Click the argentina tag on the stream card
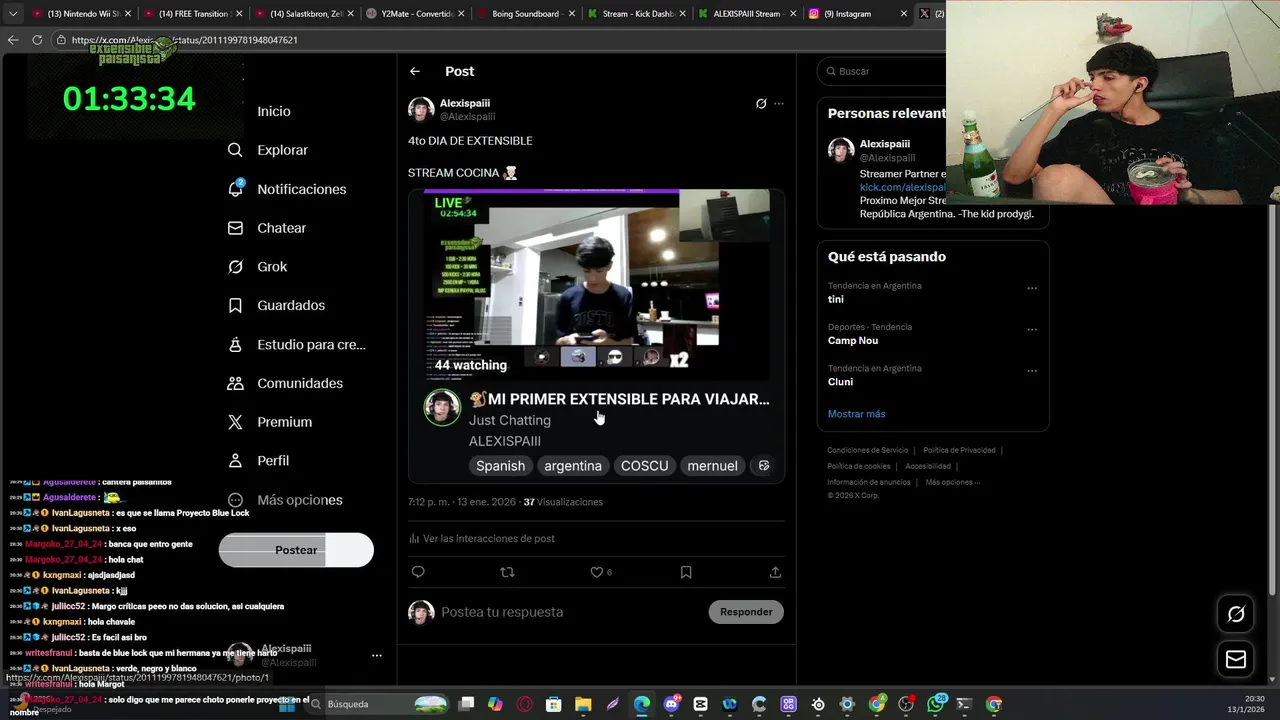The image size is (1280, 720). coord(573,466)
